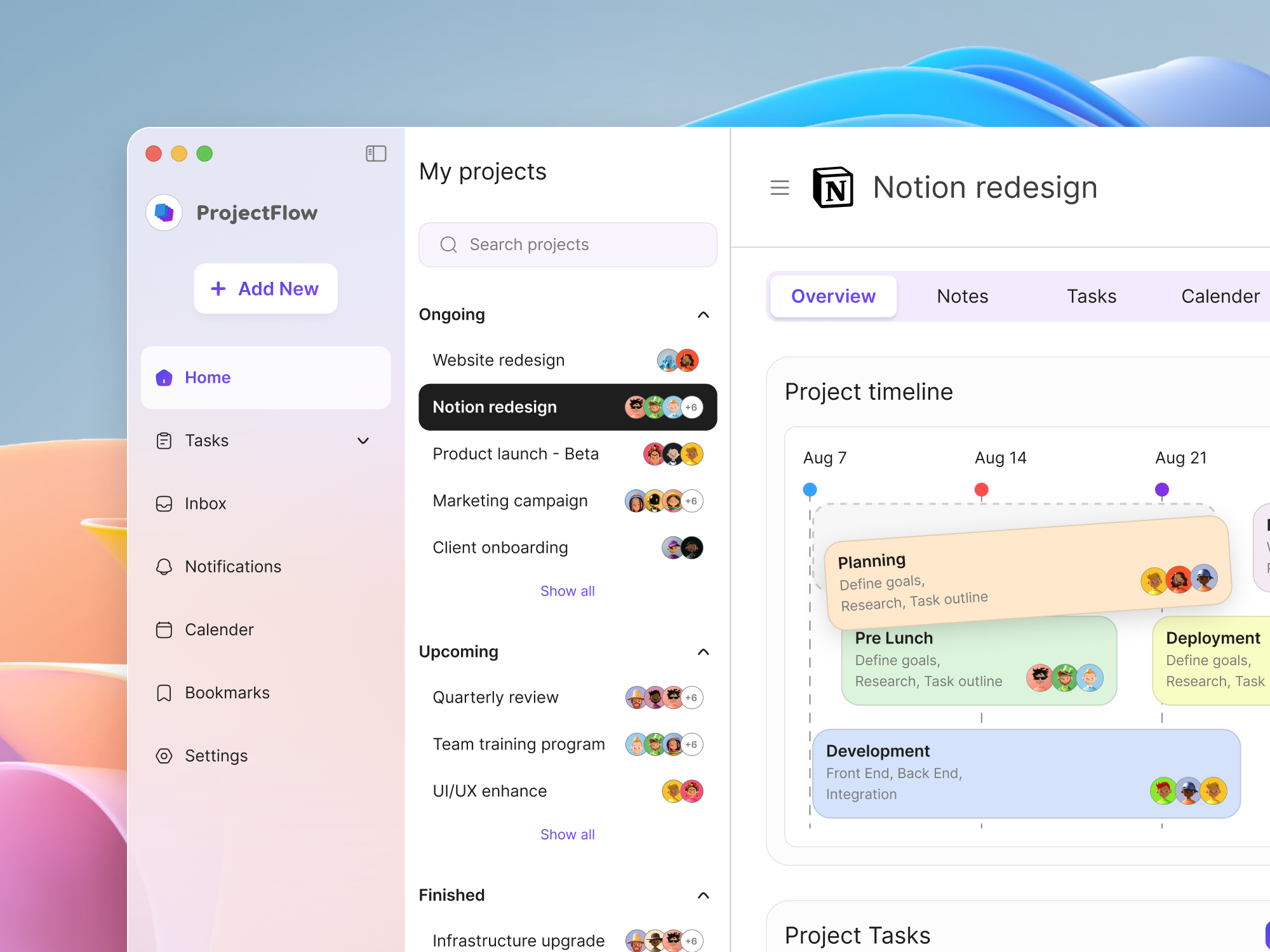The height and width of the screenshot is (952, 1270).
Task: Select the Inbox icon in the sidebar
Action: [164, 503]
